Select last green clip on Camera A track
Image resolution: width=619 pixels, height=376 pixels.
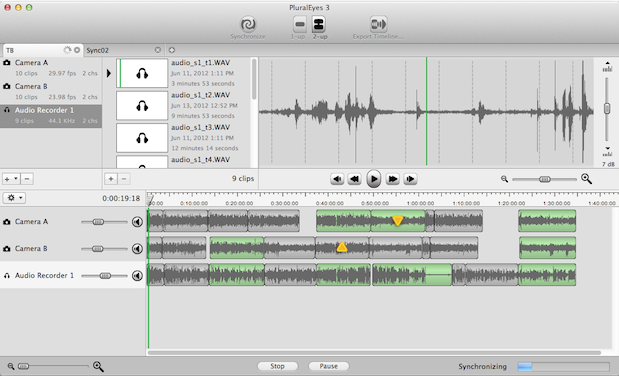[x=547, y=221]
